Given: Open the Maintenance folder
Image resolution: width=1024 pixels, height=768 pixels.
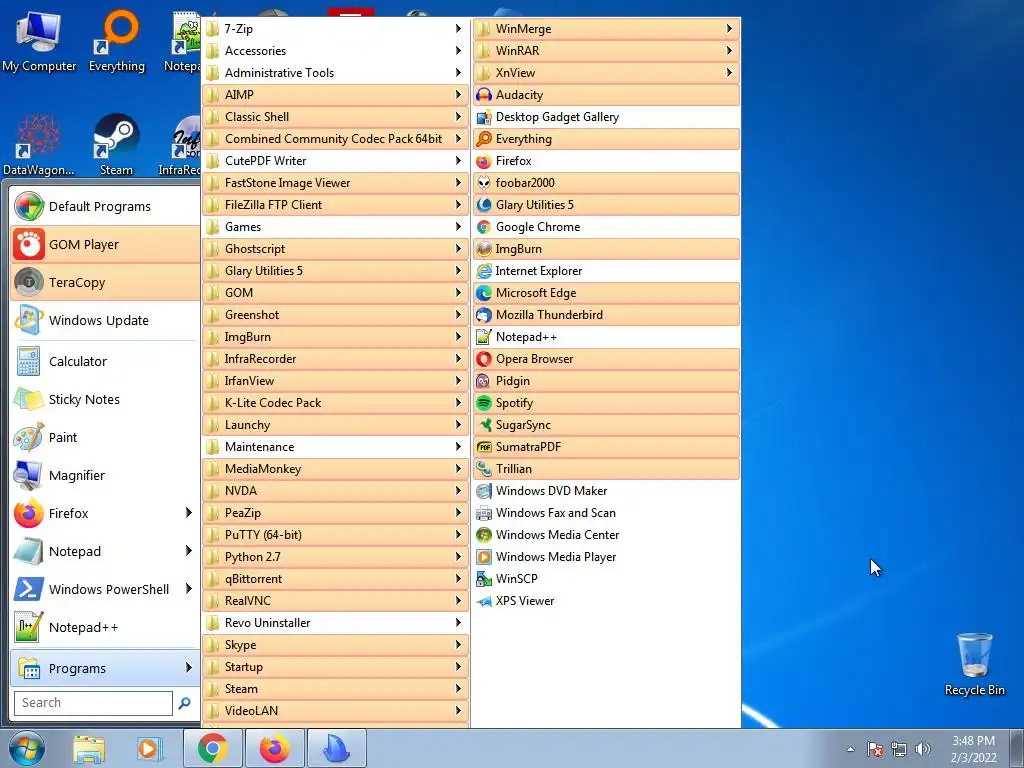Looking at the screenshot, I should click(x=336, y=447).
